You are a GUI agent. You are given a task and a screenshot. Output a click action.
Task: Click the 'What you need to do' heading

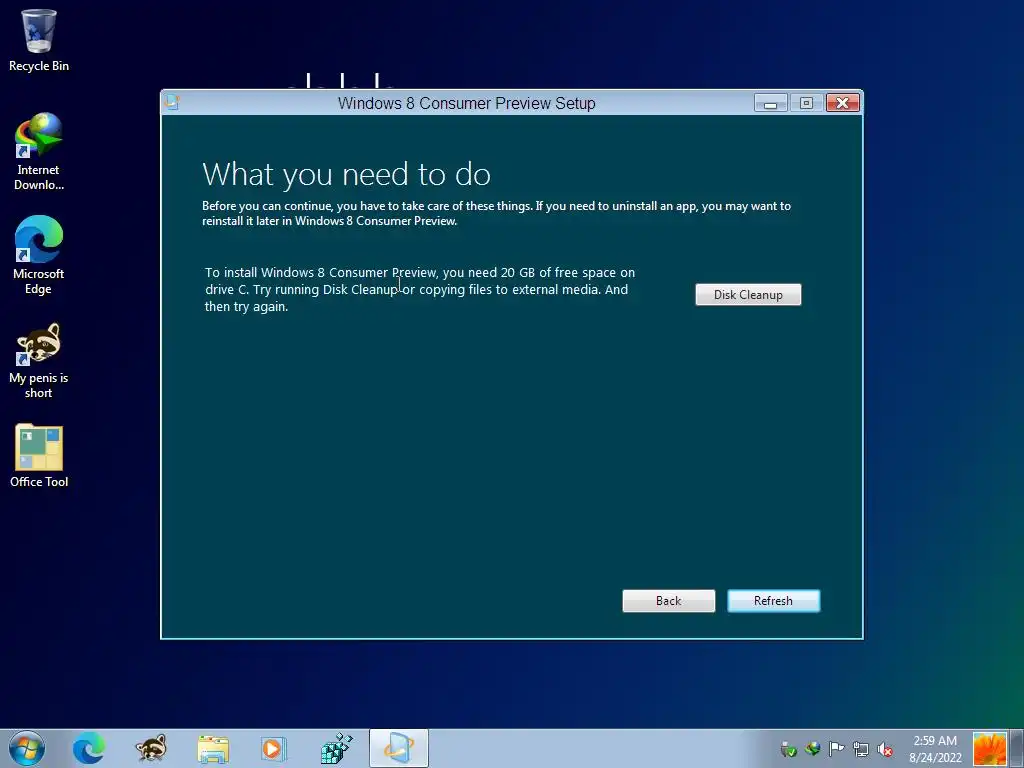tap(346, 174)
